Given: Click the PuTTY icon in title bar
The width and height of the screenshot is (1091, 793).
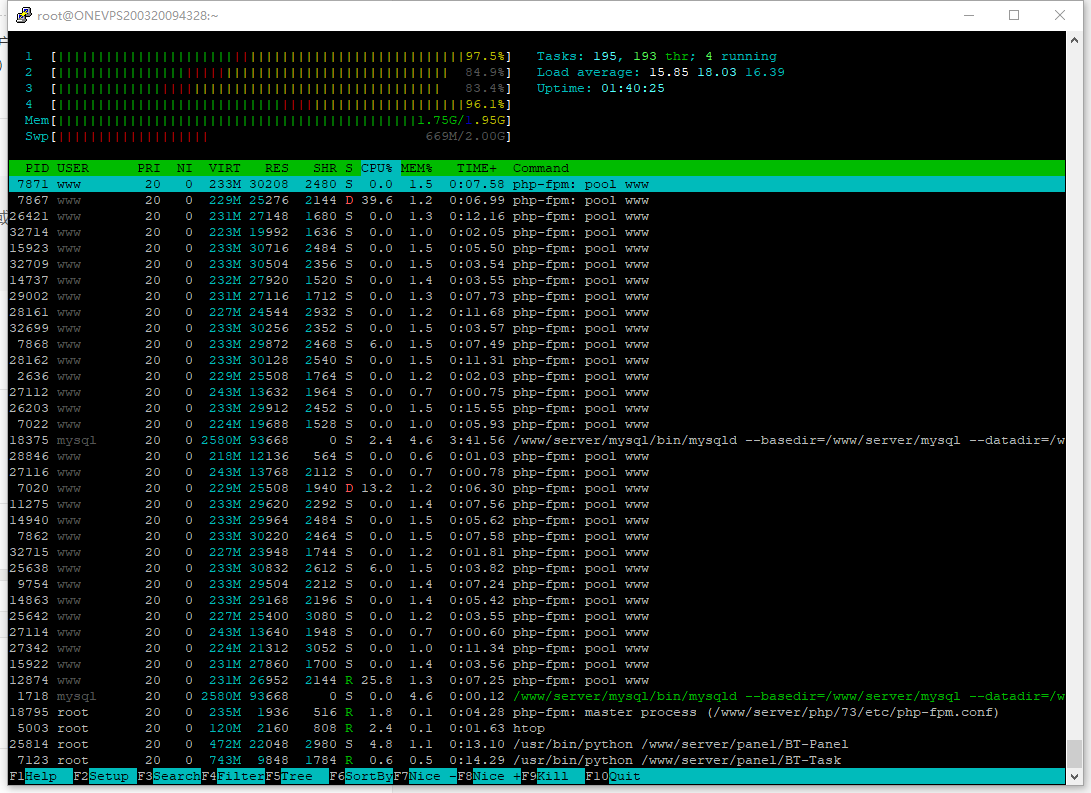Looking at the screenshot, I should 24,15.
